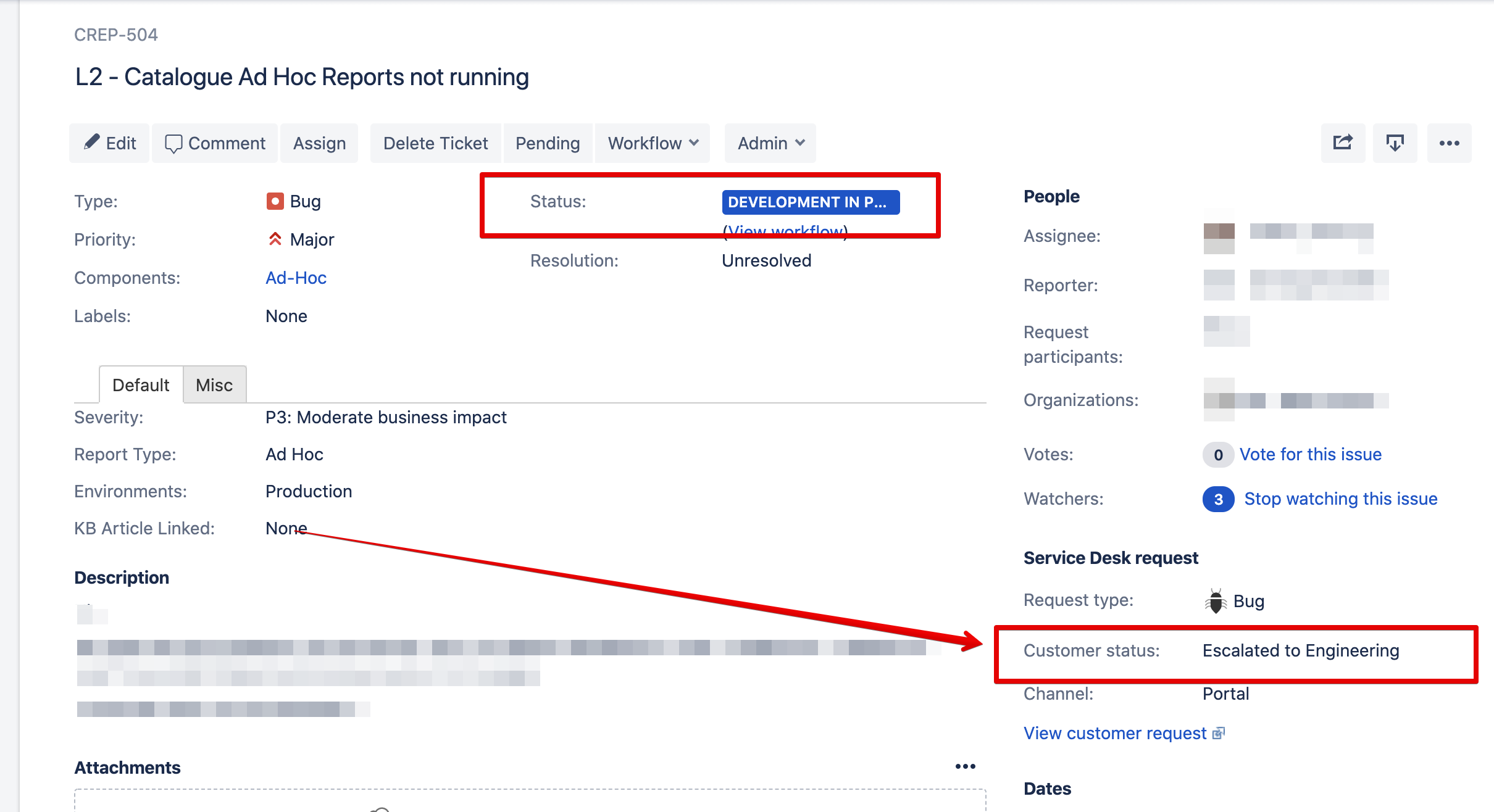Screen dimensions: 1494x812
Task: Click the watchers count badge 3
Action: coord(1218,499)
